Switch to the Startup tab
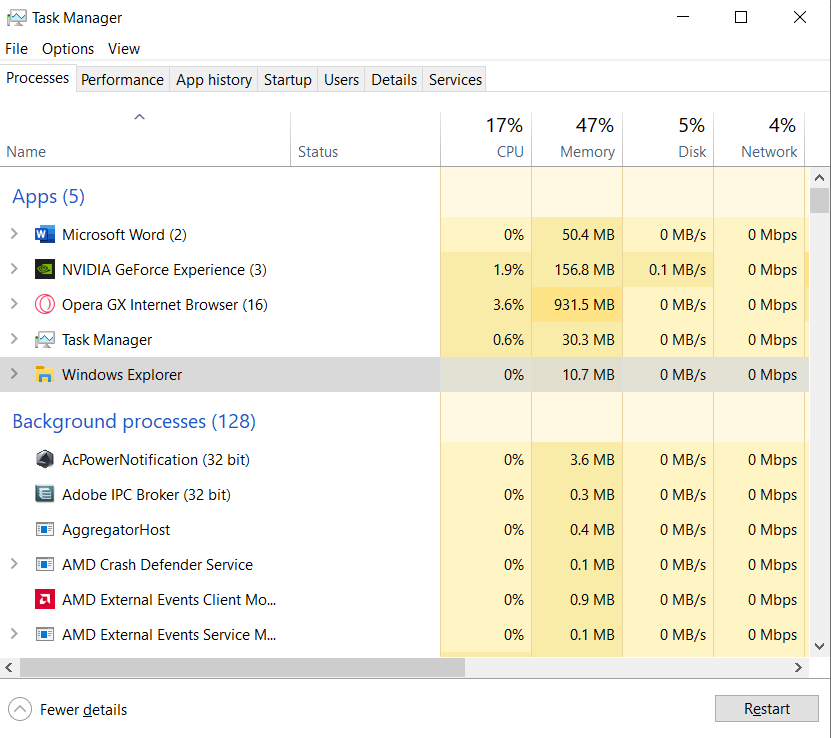Image resolution: width=831 pixels, height=738 pixels. (288, 79)
